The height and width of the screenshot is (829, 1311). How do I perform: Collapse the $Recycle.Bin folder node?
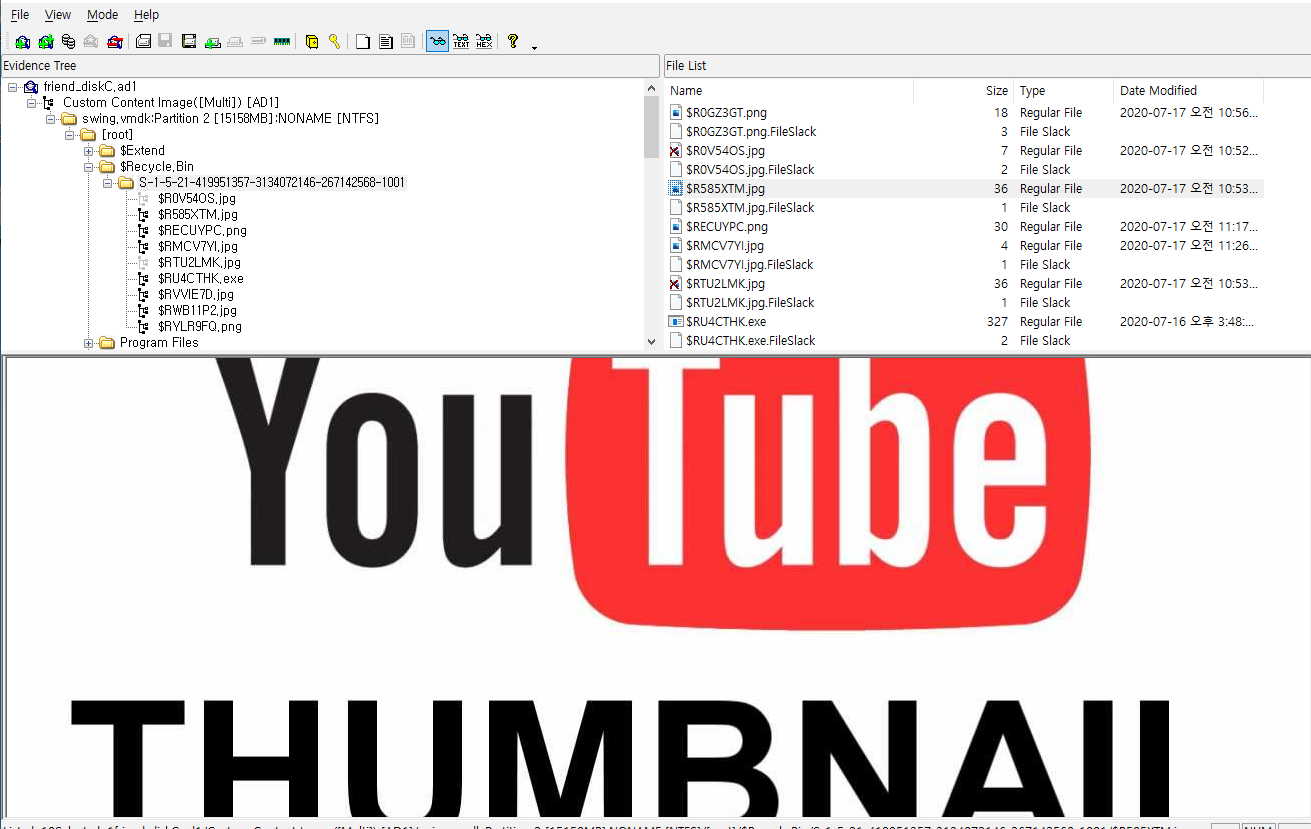point(88,167)
